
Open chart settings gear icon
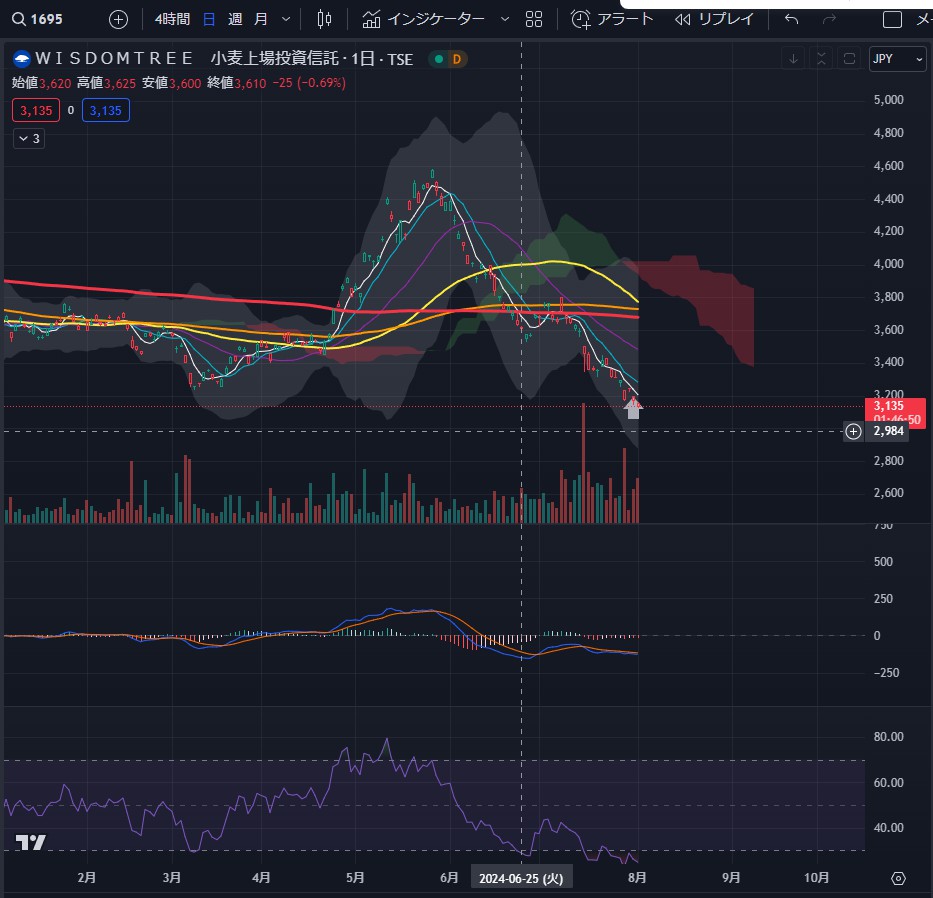click(x=898, y=878)
